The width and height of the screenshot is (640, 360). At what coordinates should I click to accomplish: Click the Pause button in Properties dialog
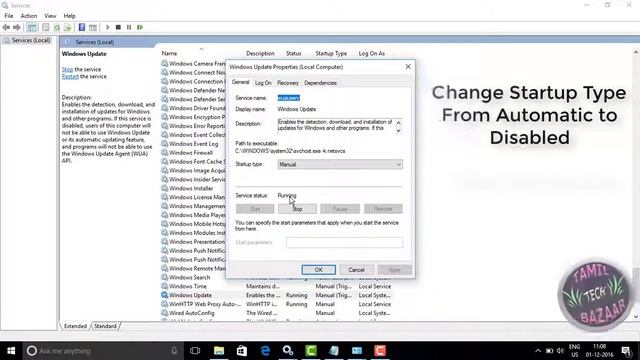point(340,209)
